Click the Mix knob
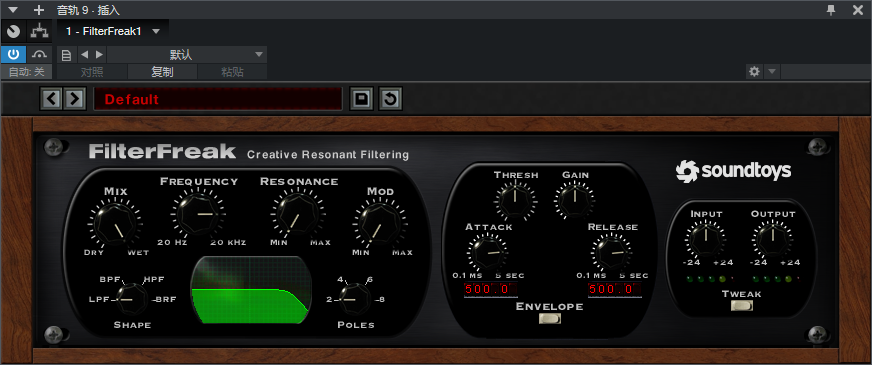Viewport: 872px width, 365px height. tap(116, 224)
